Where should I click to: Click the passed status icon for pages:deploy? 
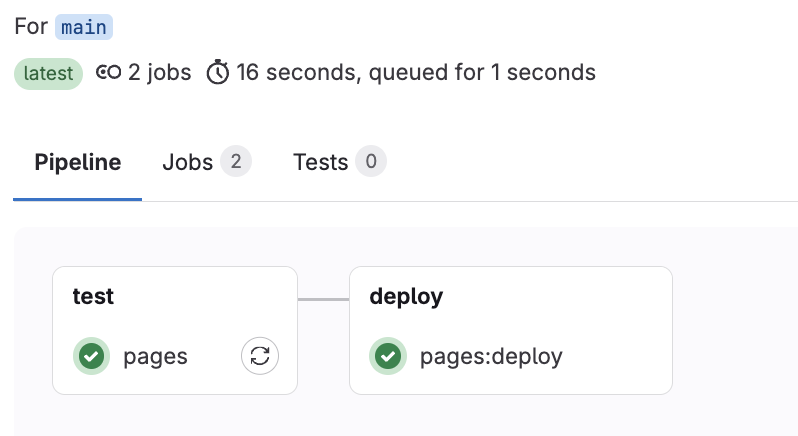pyautogui.click(x=388, y=356)
